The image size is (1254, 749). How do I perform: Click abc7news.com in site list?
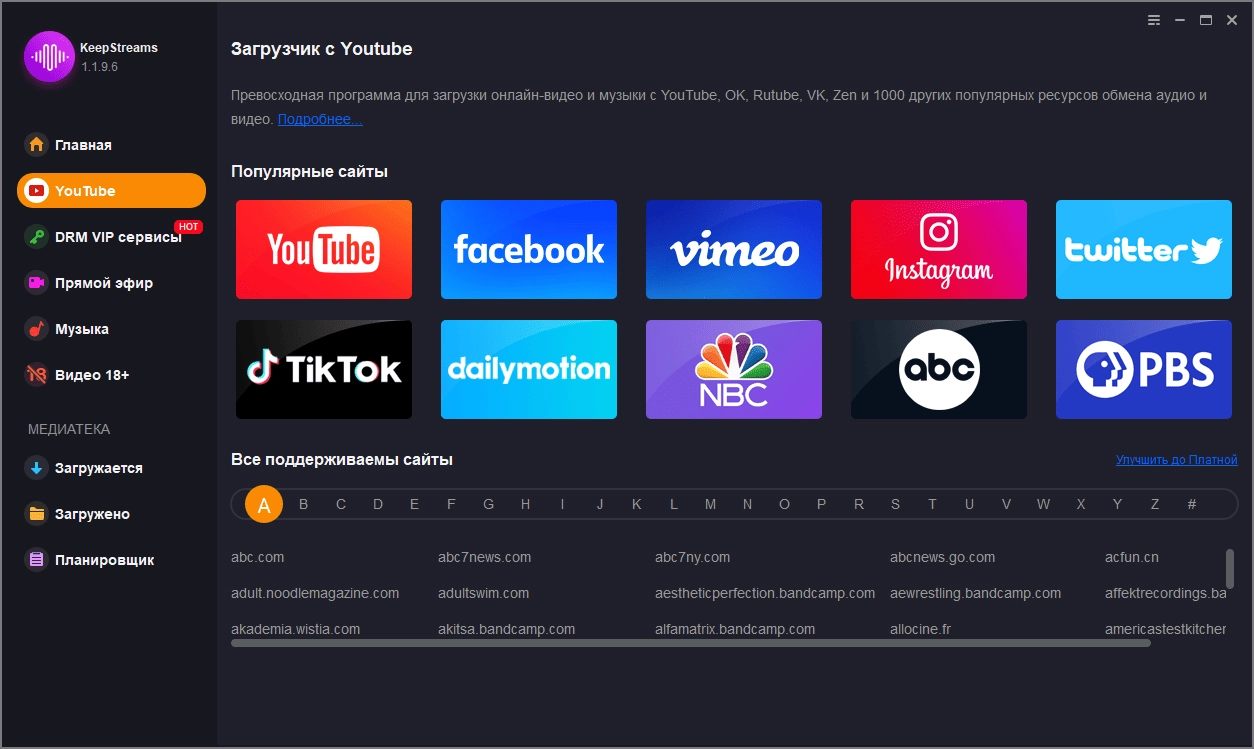pos(484,557)
